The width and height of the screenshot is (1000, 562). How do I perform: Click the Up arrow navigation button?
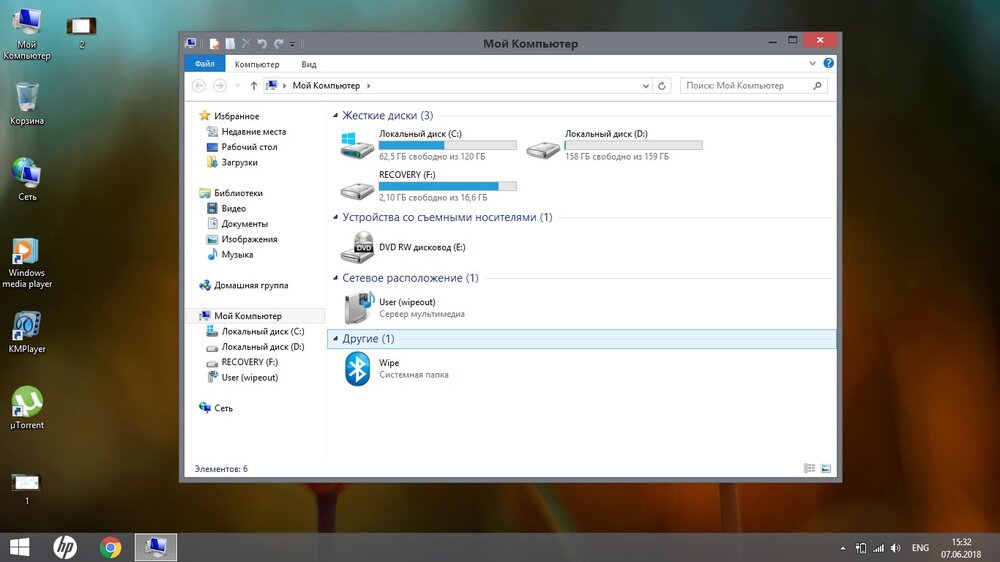(x=254, y=86)
